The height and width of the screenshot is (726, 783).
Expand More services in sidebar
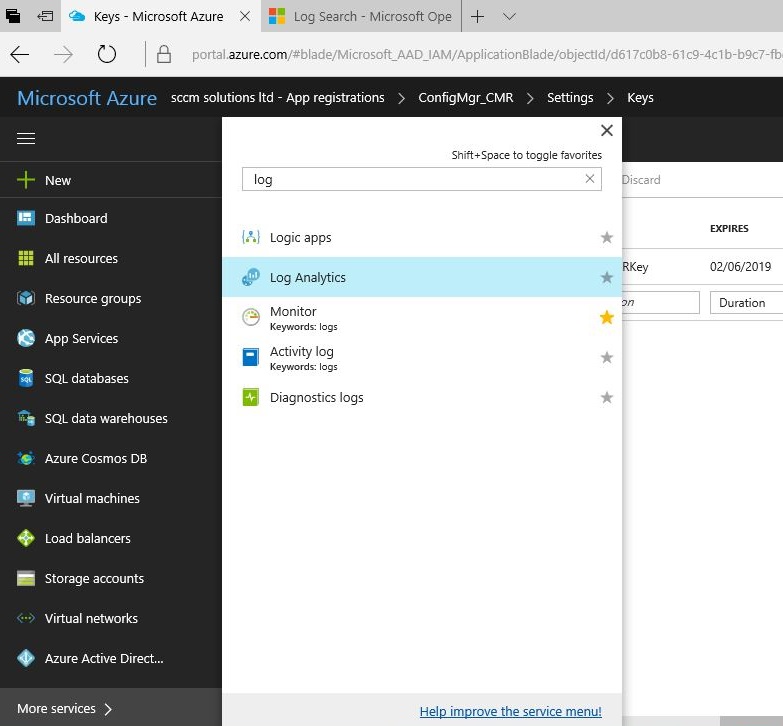tap(65, 708)
